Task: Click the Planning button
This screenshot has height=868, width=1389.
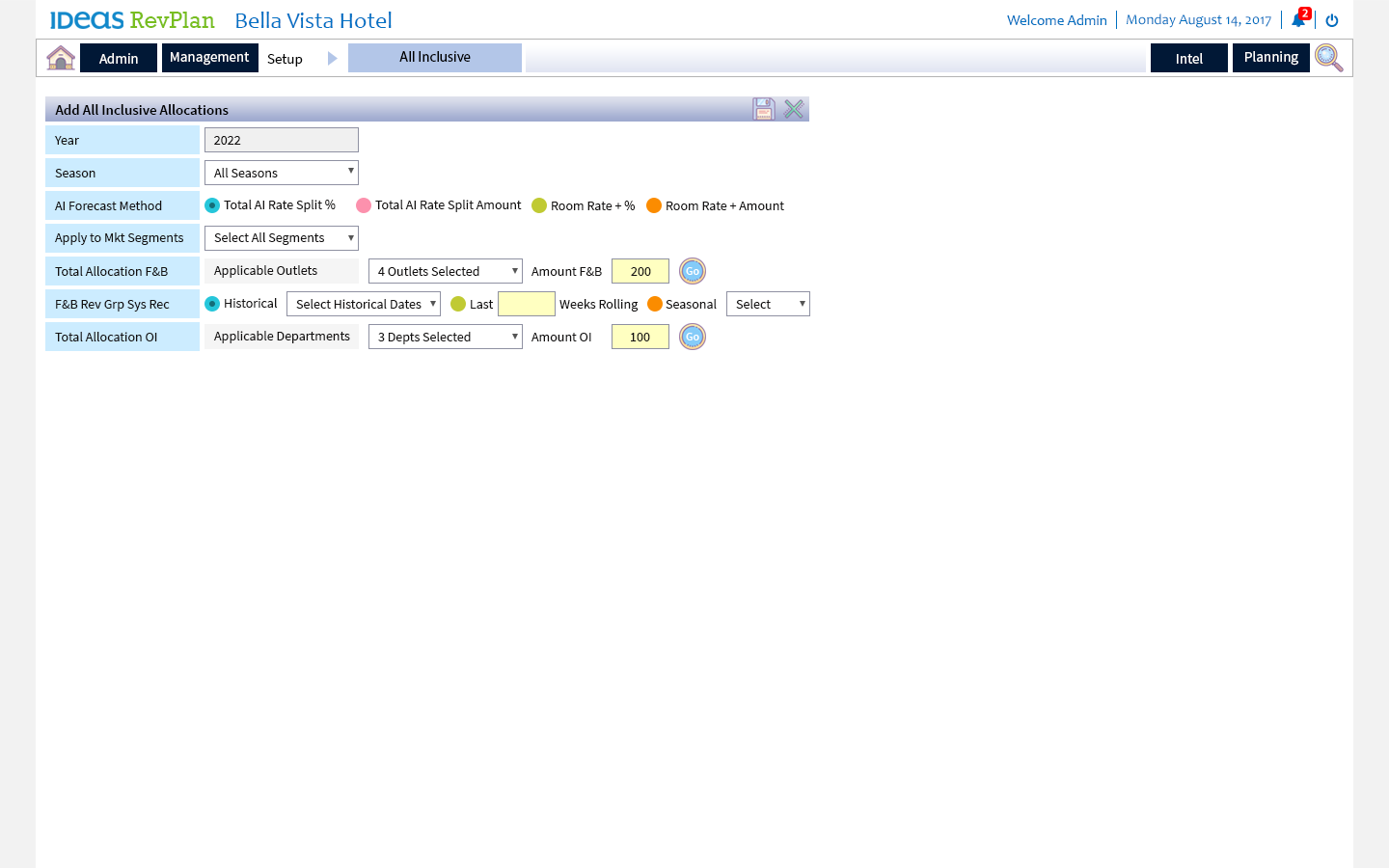Action: click(1270, 58)
